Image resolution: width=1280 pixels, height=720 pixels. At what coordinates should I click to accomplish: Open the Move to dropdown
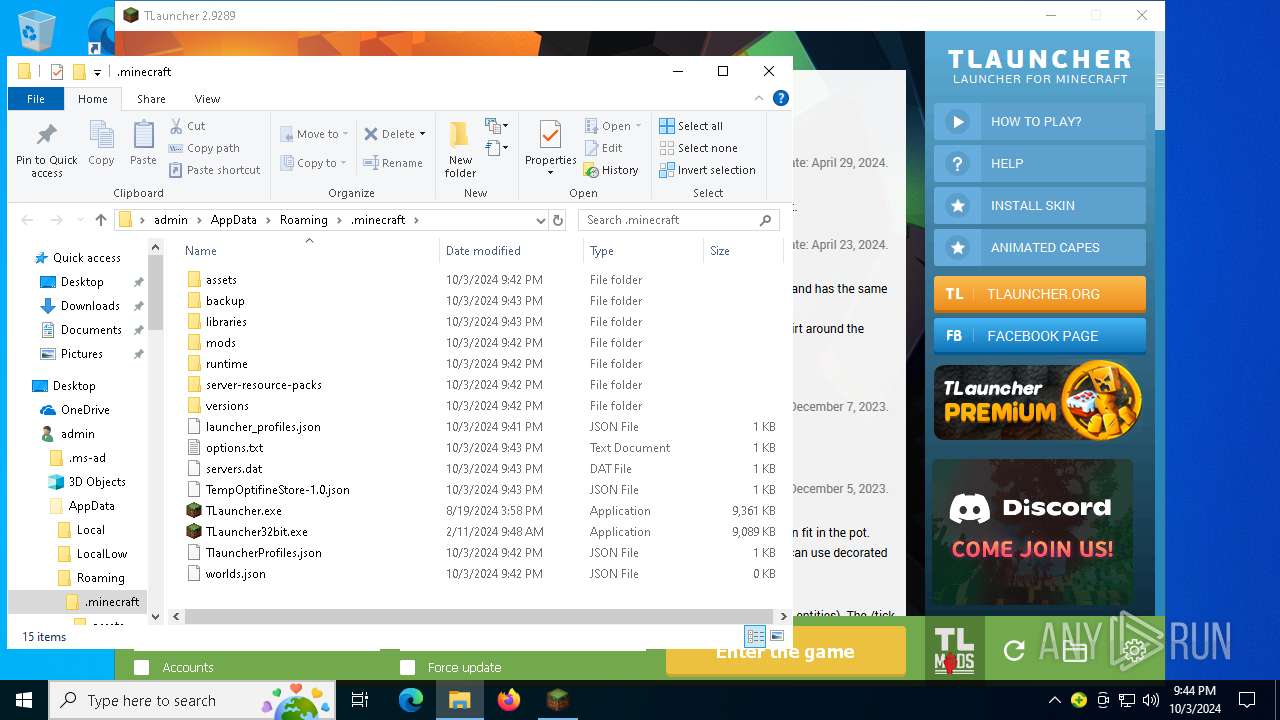(314, 134)
